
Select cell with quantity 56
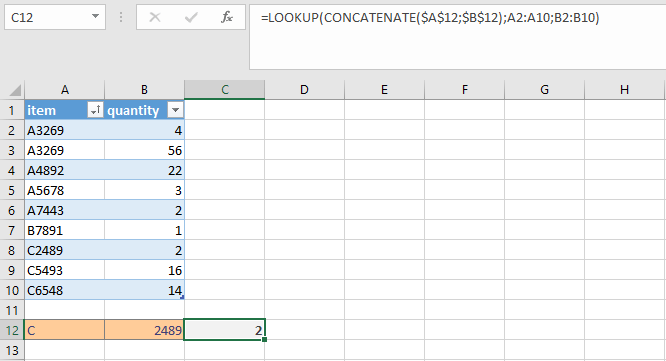pos(144,150)
